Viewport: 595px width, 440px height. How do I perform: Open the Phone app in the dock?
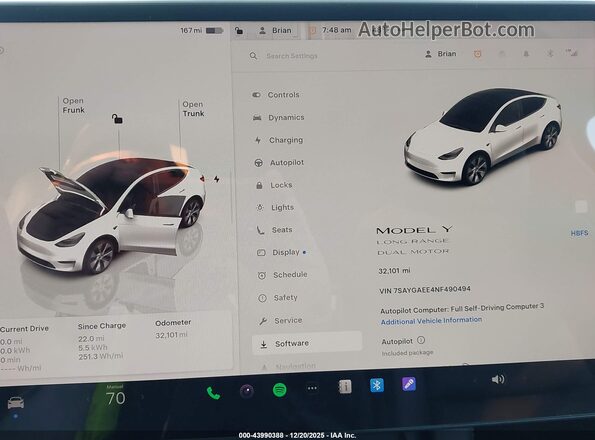(x=213, y=393)
